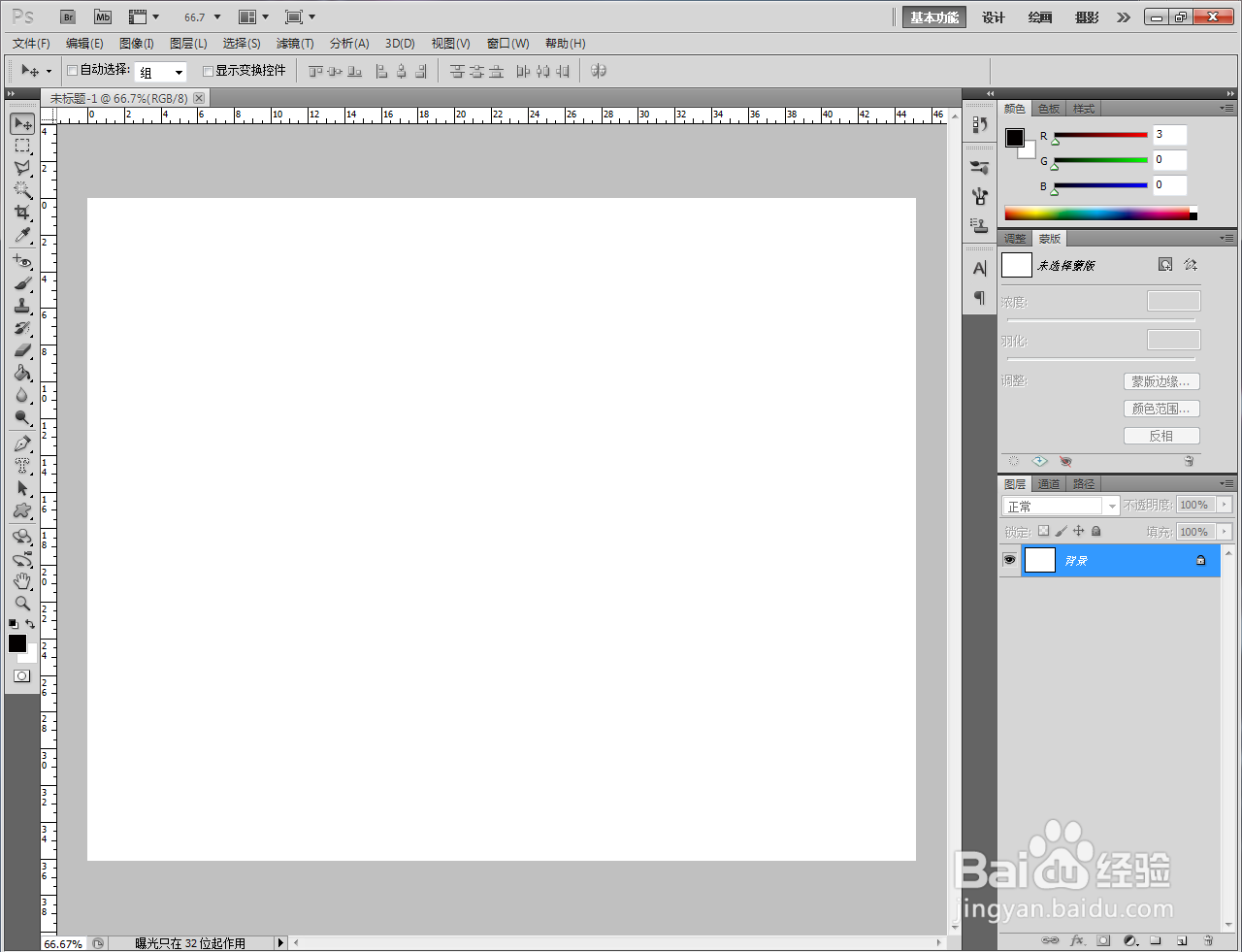Hide the 背景 layer with eye icon

1009,560
